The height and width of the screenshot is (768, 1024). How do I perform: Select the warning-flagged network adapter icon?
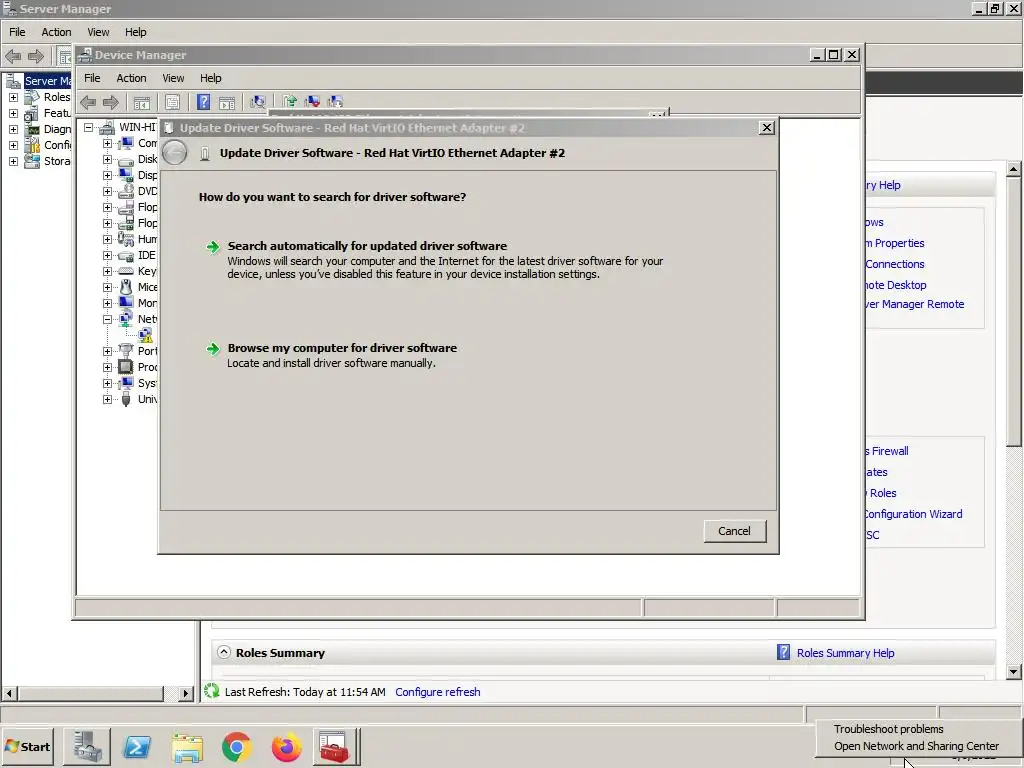tap(145, 335)
